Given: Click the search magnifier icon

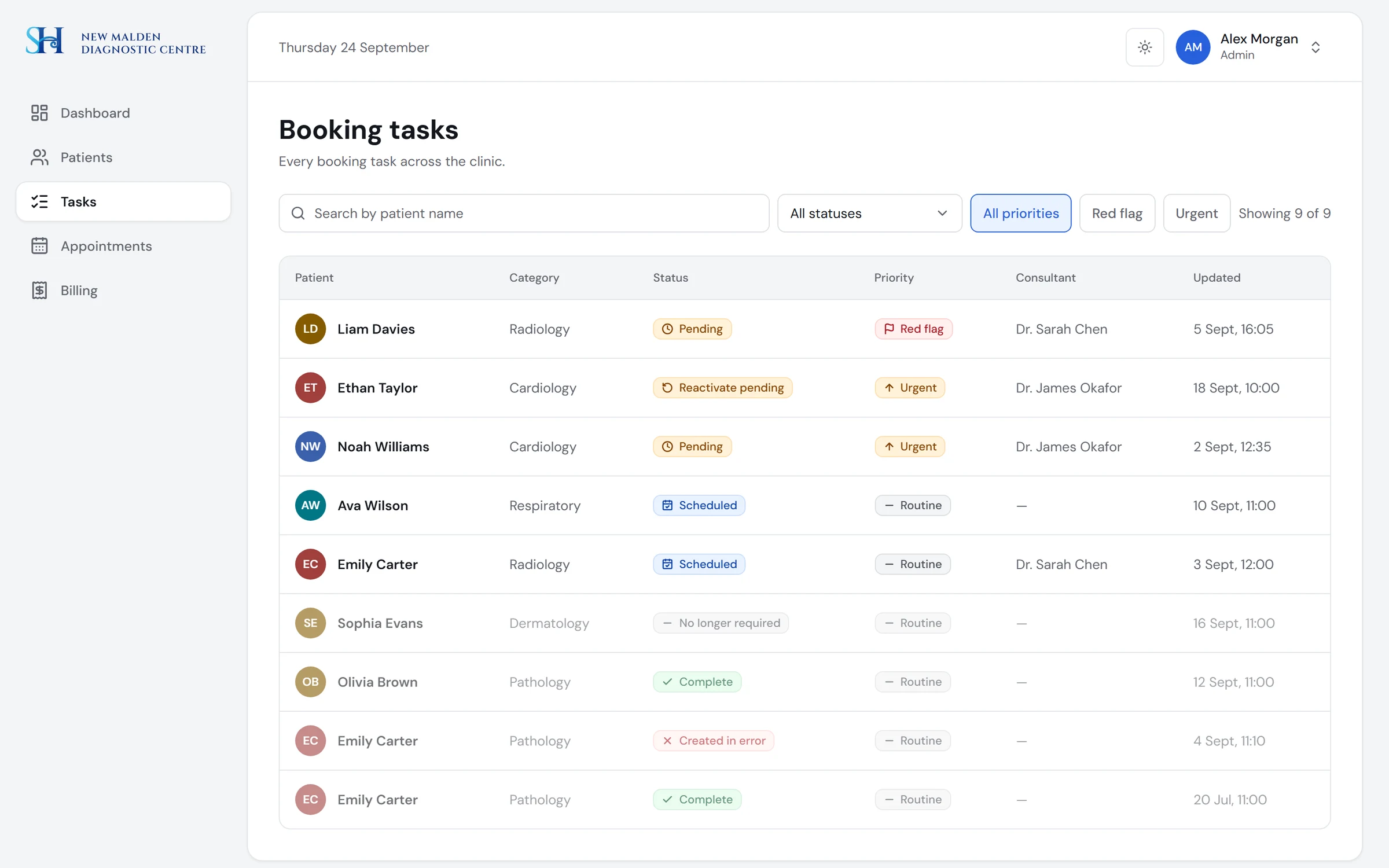Looking at the screenshot, I should 298,214.
